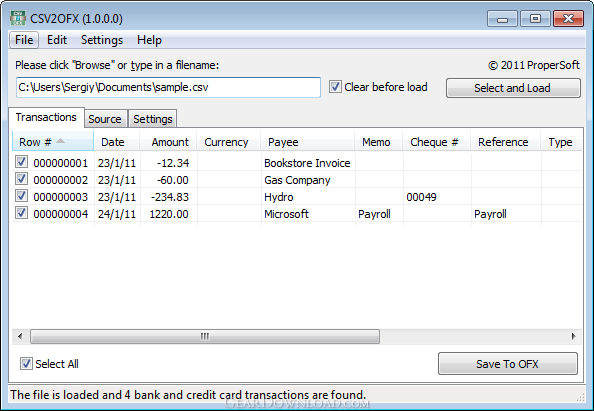Uncheck the Hydro transaction row checkbox
Screen dimensions: 594x411
[21, 196]
